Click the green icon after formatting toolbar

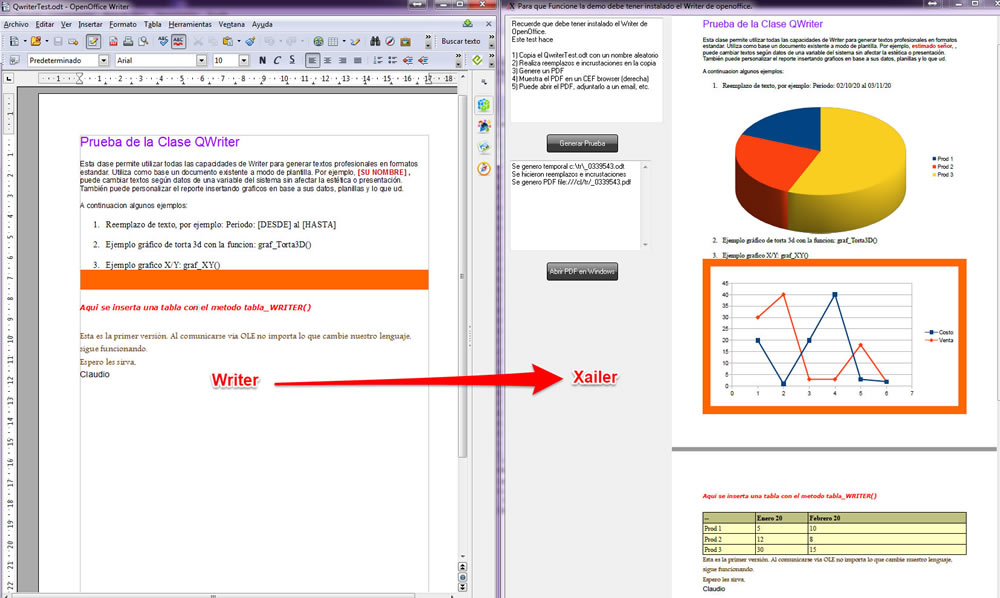[x=477, y=60]
